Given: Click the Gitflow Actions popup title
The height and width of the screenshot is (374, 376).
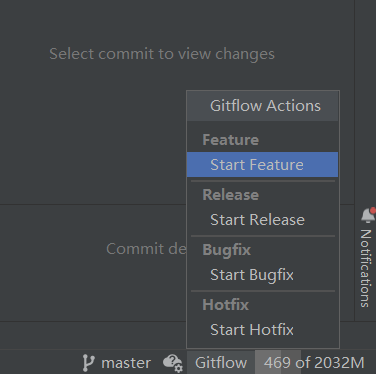Looking at the screenshot, I should (x=265, y=106).
